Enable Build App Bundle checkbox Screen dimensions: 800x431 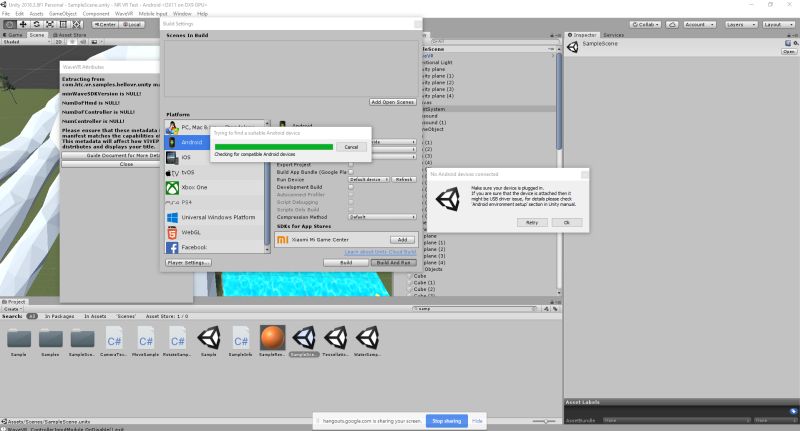[351, 172]
